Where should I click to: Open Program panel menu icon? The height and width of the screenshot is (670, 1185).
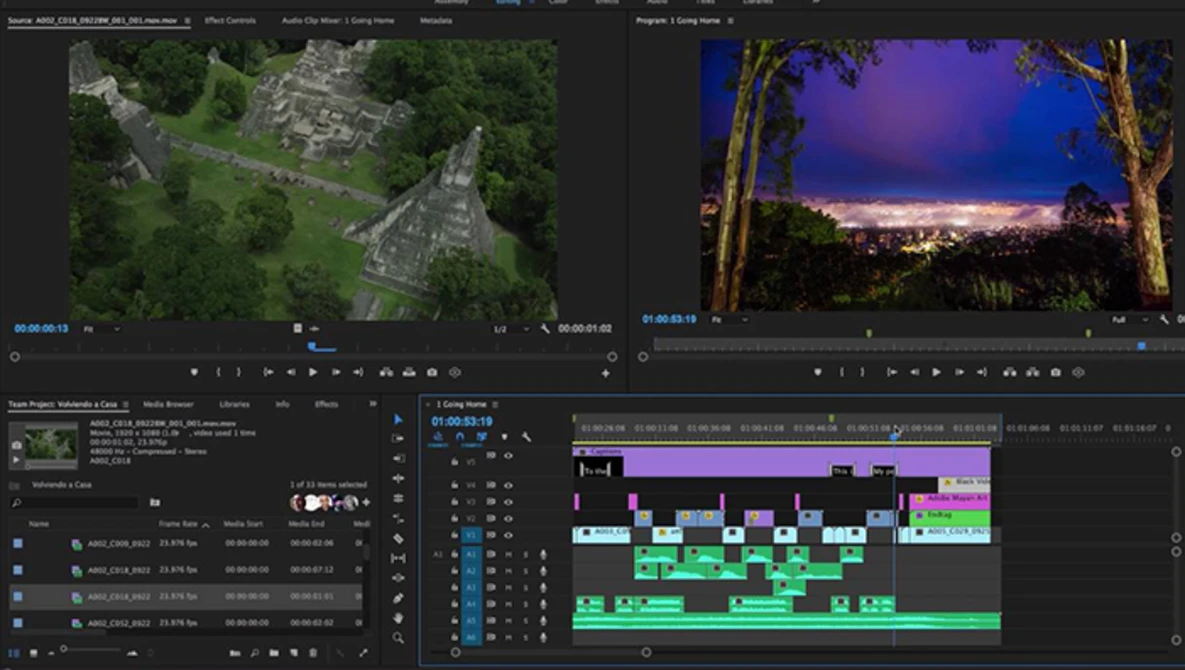tap(730, 21)
